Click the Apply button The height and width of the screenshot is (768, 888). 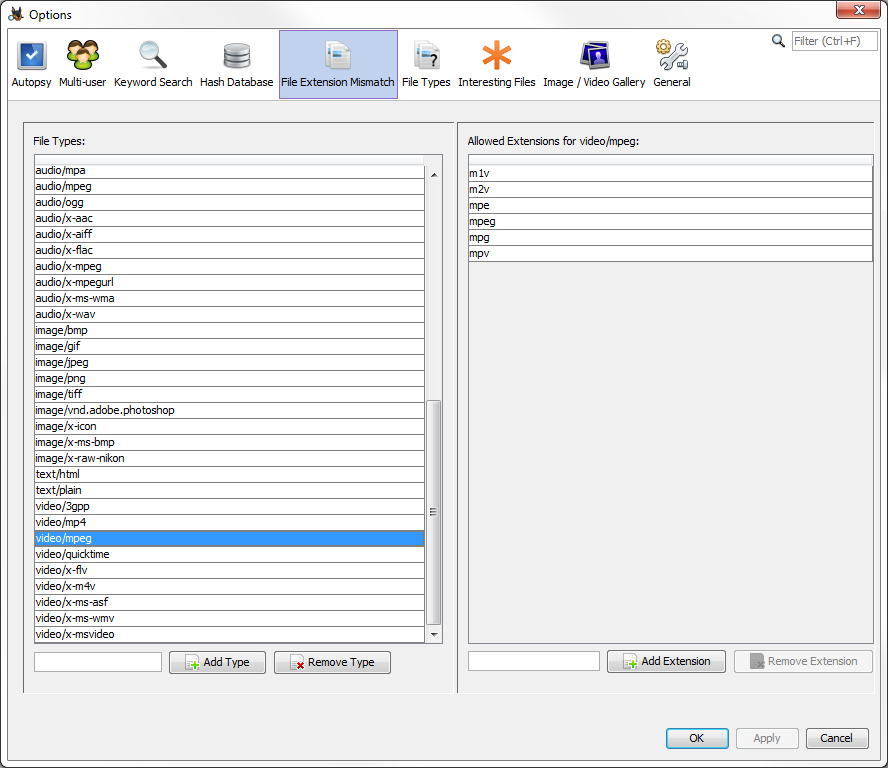pos(766,737)
